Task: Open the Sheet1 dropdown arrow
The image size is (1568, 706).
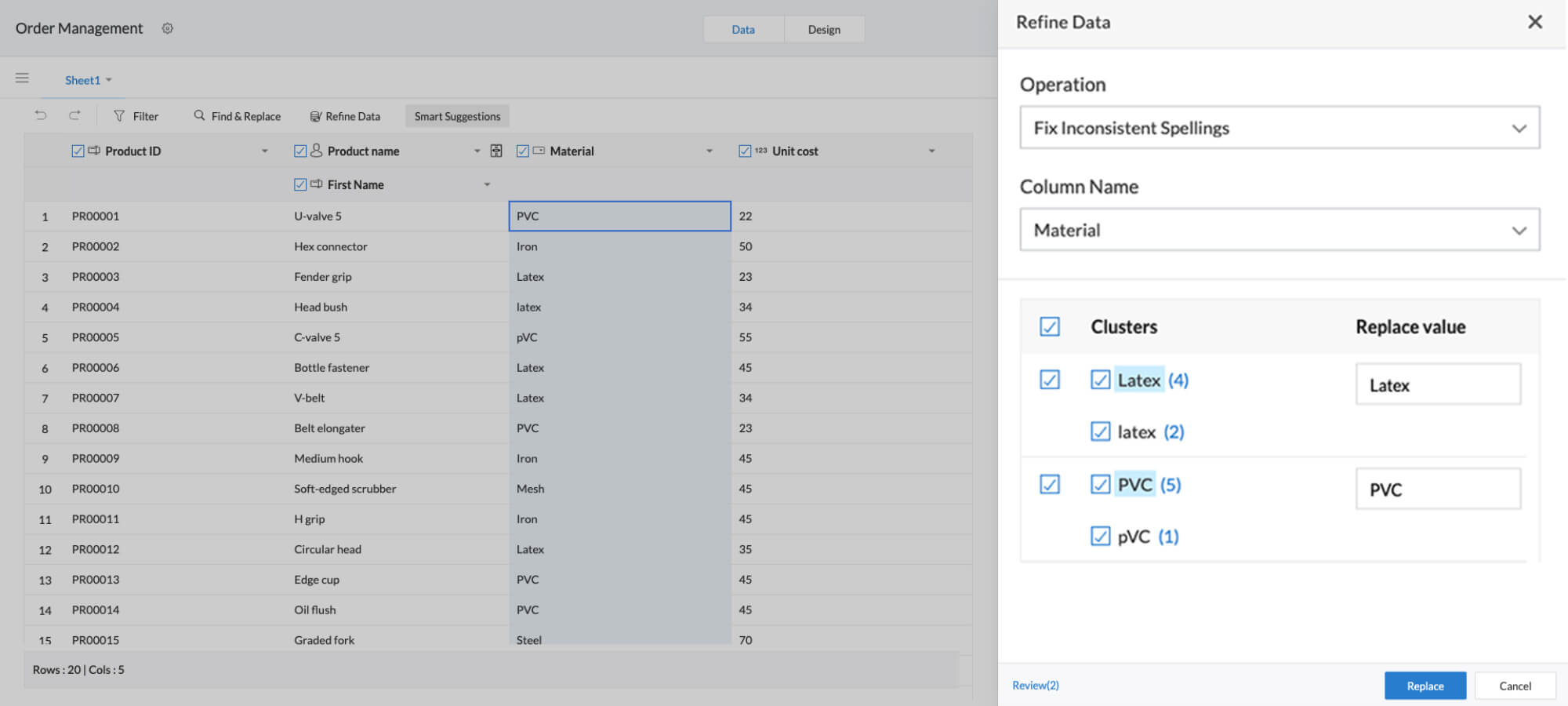Action: coord(109,80)
